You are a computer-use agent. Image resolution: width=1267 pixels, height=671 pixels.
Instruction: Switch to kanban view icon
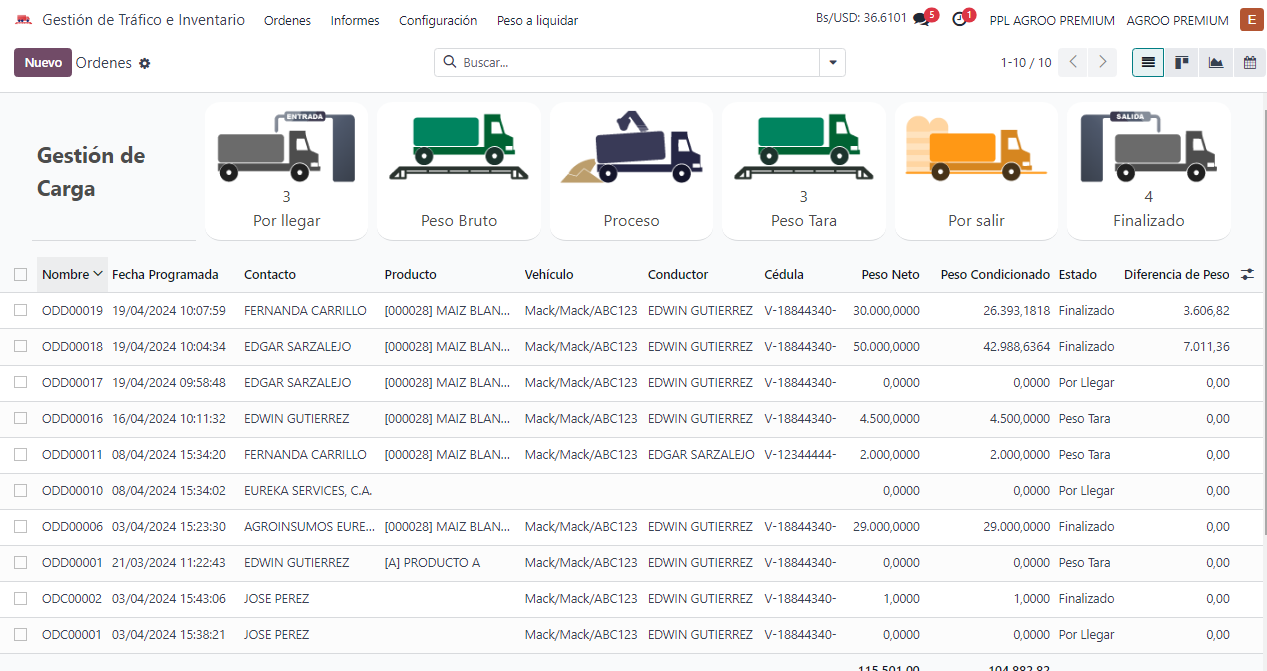click(x=1181, y=63)
